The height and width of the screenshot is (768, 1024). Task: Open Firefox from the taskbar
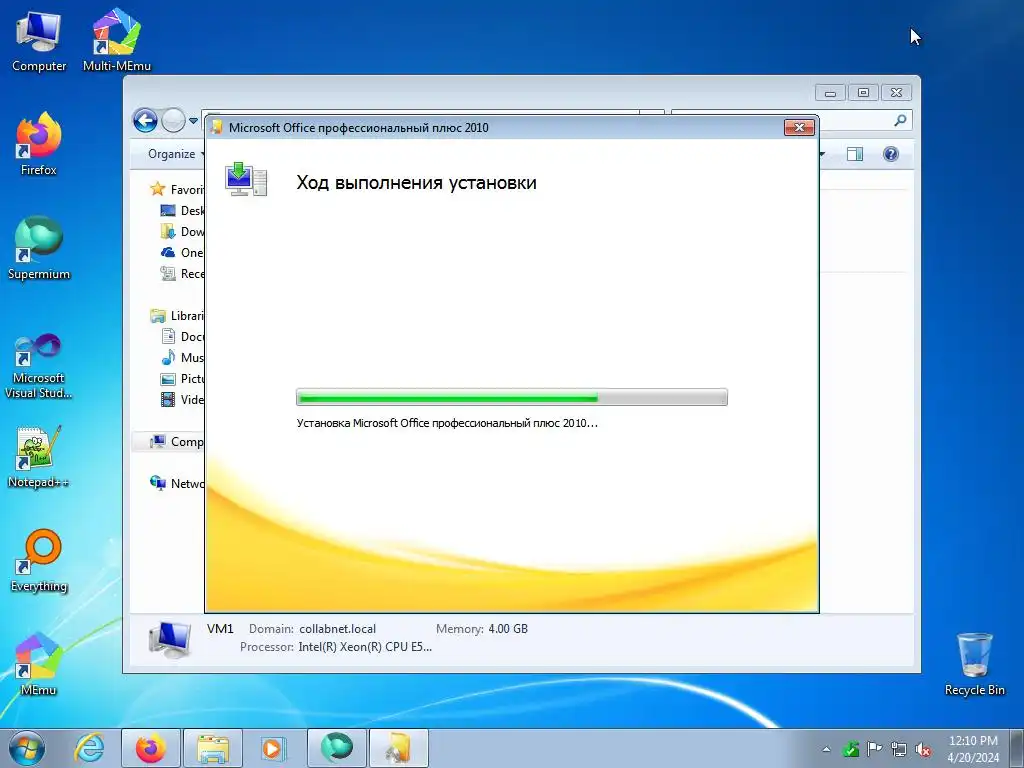tap(151, 748)
